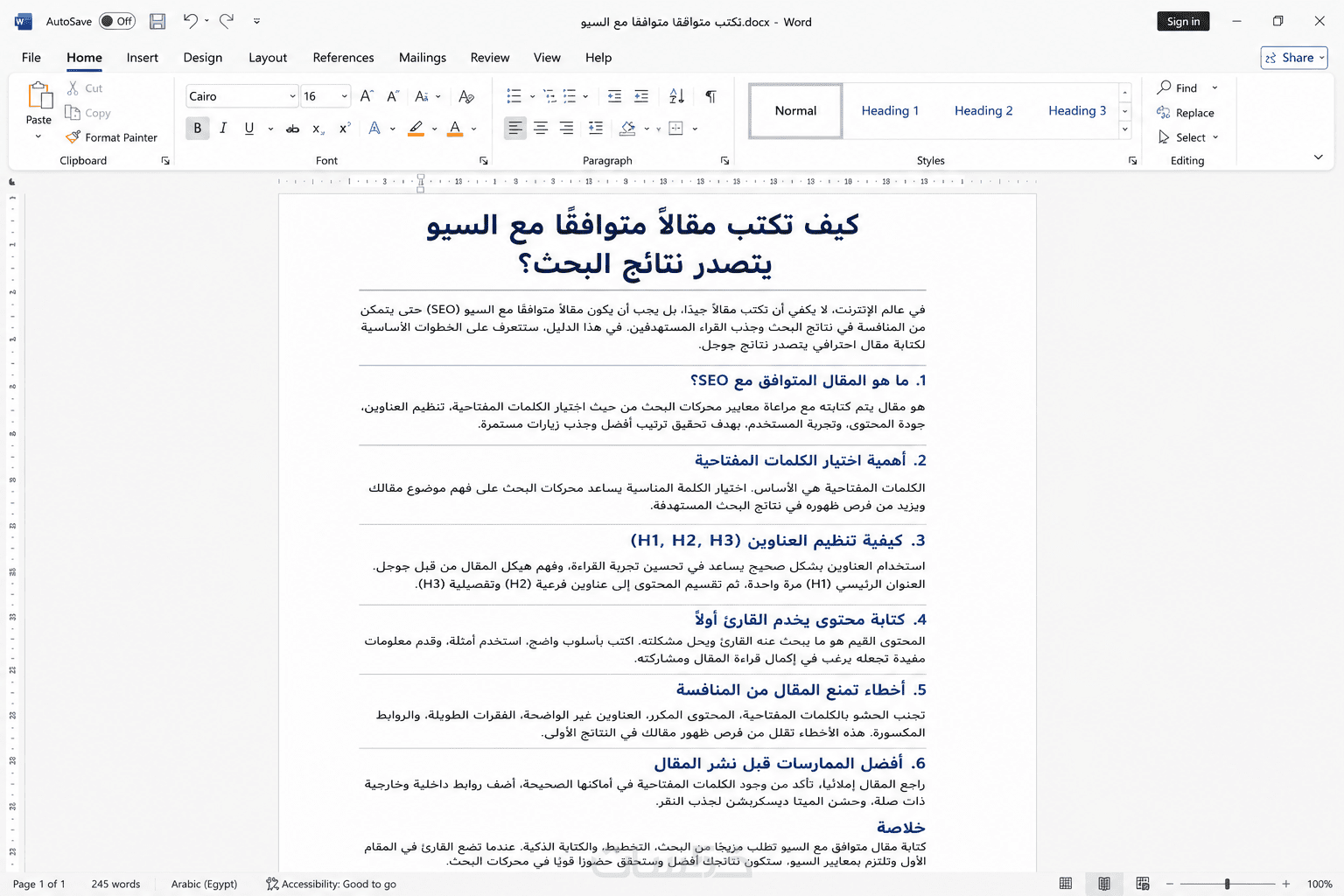Viewport: 1344px width, 896px height.
Task: Expand the Change Case Aa dropdown arrow
Action: 438,96
